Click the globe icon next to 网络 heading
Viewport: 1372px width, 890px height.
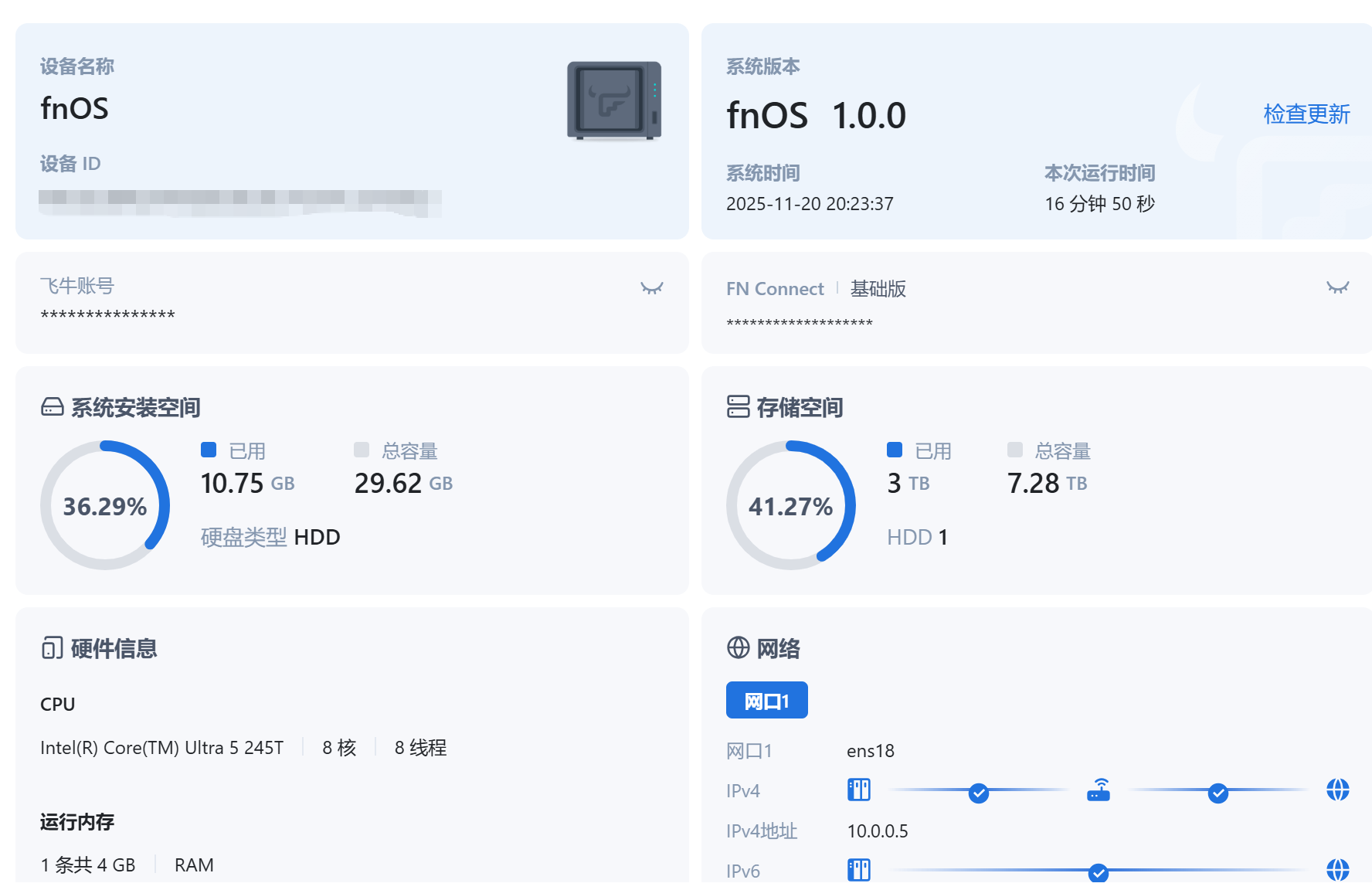739,647
